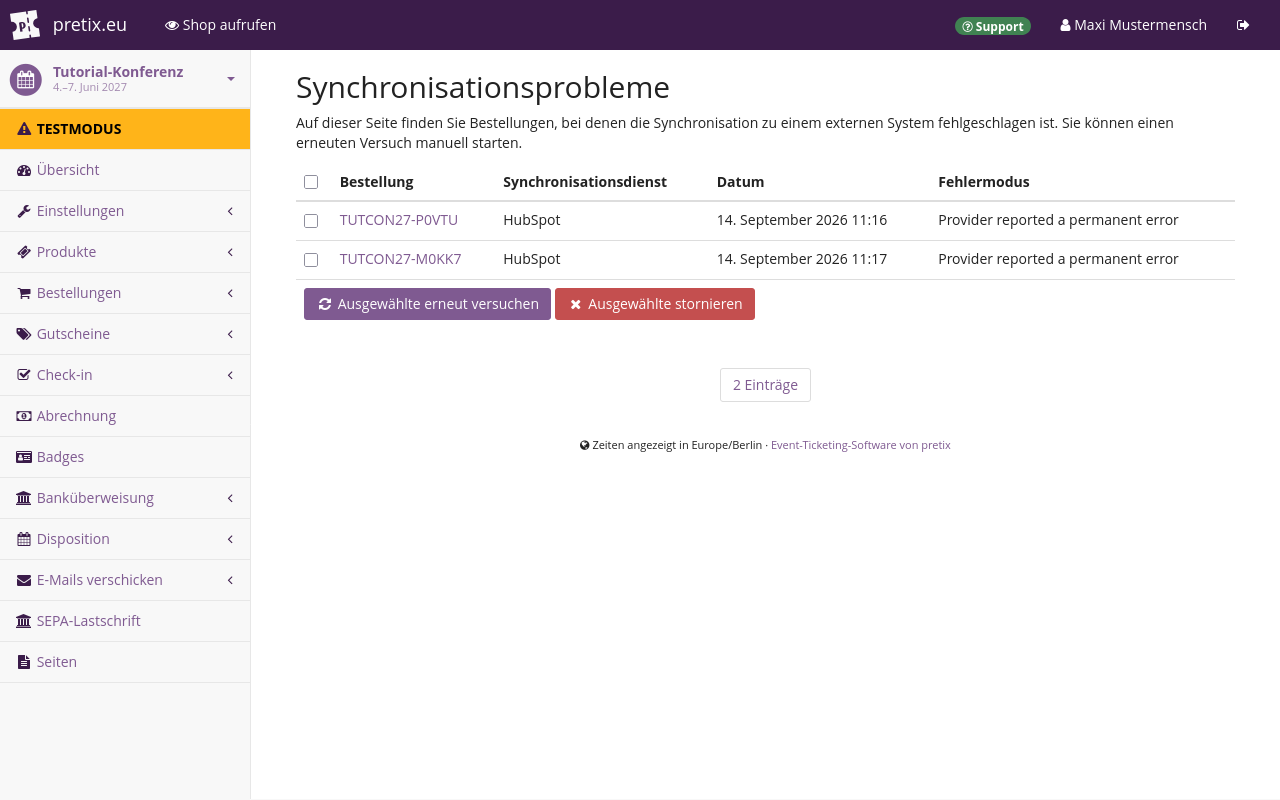Follow Event-Ticketing-Software von pretix link
1280x800 pixels.
pos(861,445)
